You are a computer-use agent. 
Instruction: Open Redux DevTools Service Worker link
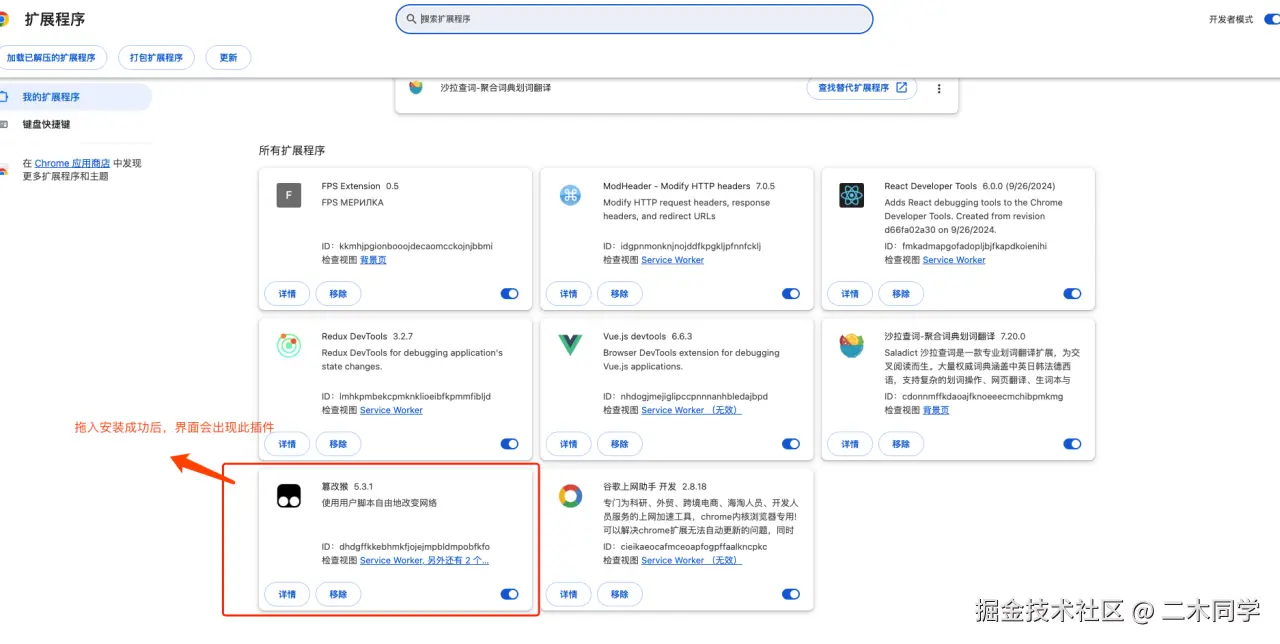click(391, 410)
